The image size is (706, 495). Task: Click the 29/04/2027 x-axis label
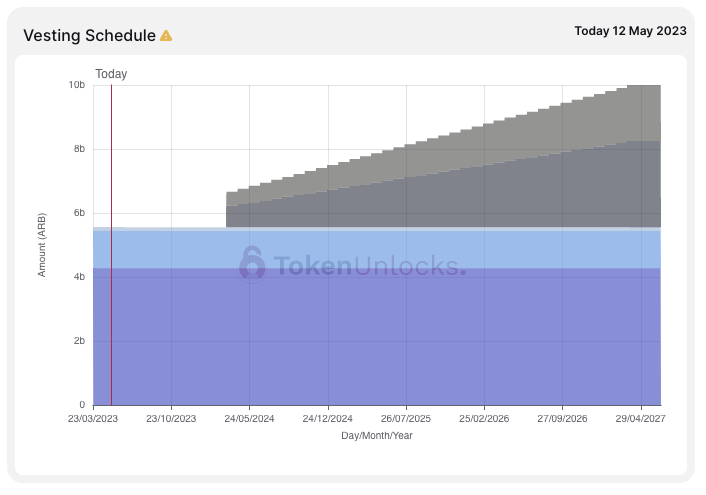[640, 419]
